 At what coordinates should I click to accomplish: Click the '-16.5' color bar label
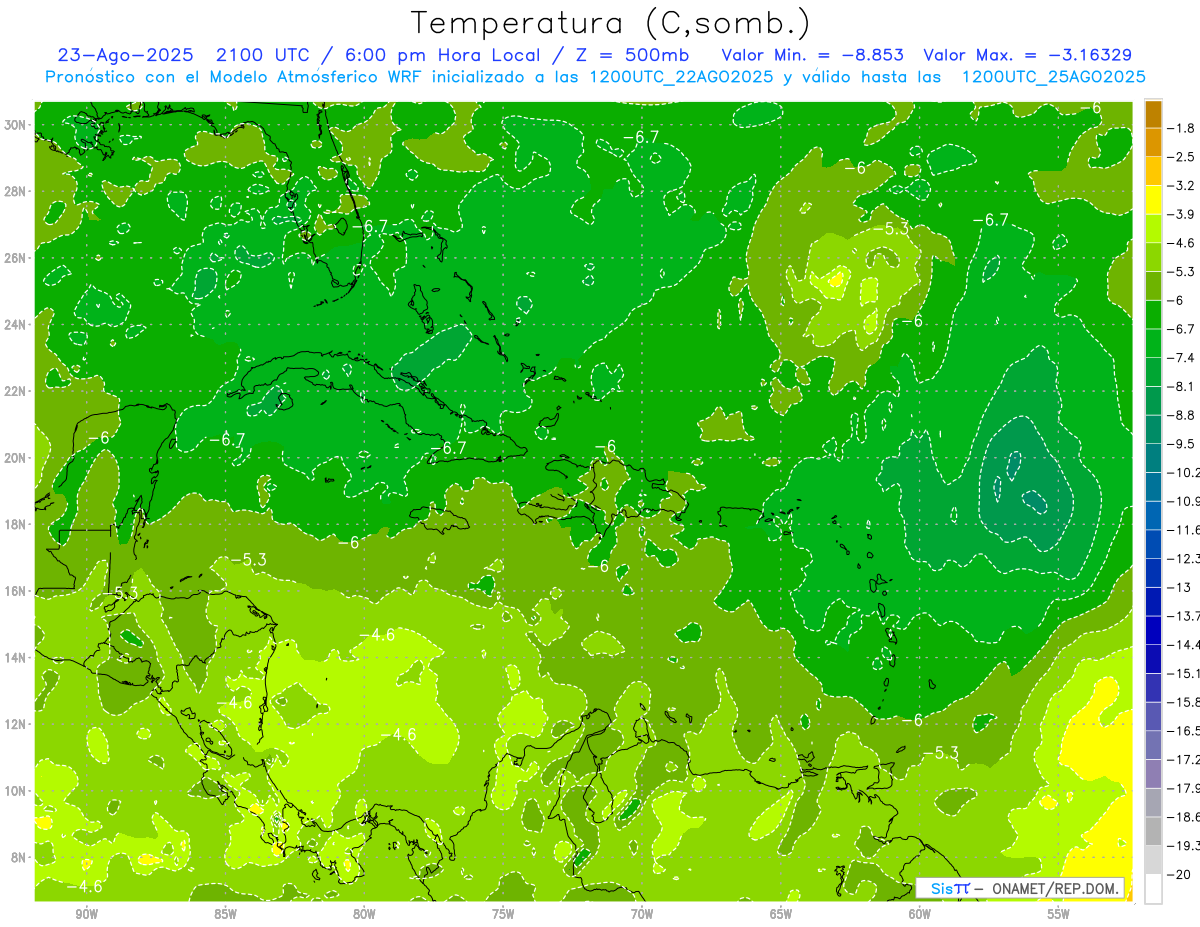tap(1184, 731)
